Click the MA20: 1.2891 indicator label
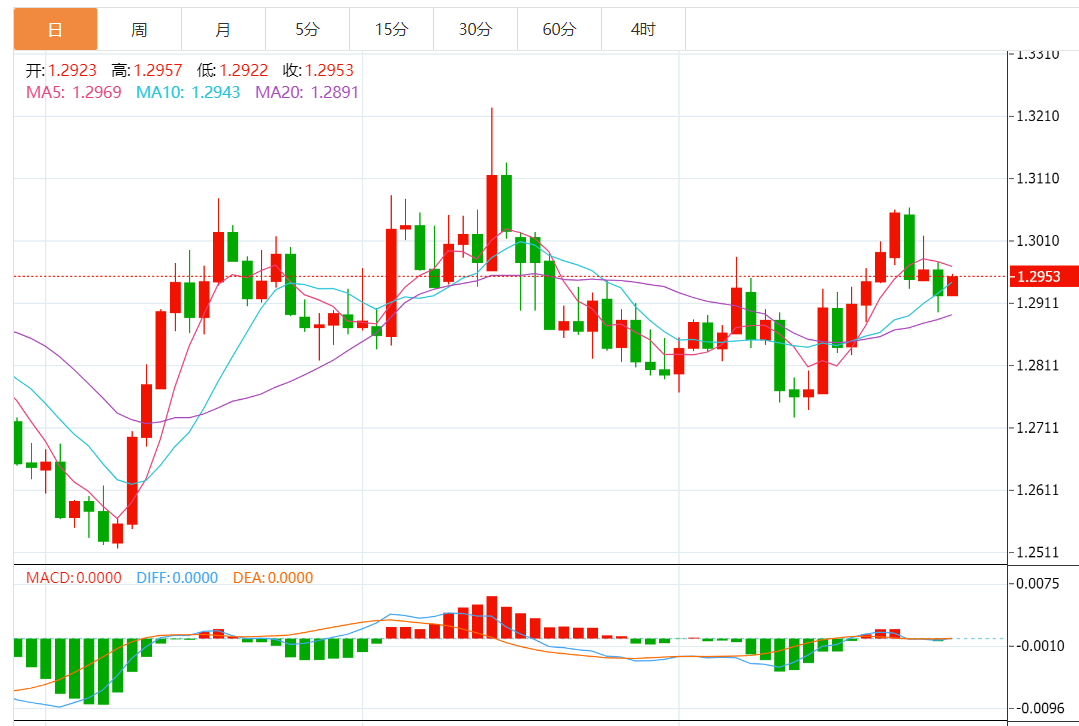 click(x=307, y=92)
